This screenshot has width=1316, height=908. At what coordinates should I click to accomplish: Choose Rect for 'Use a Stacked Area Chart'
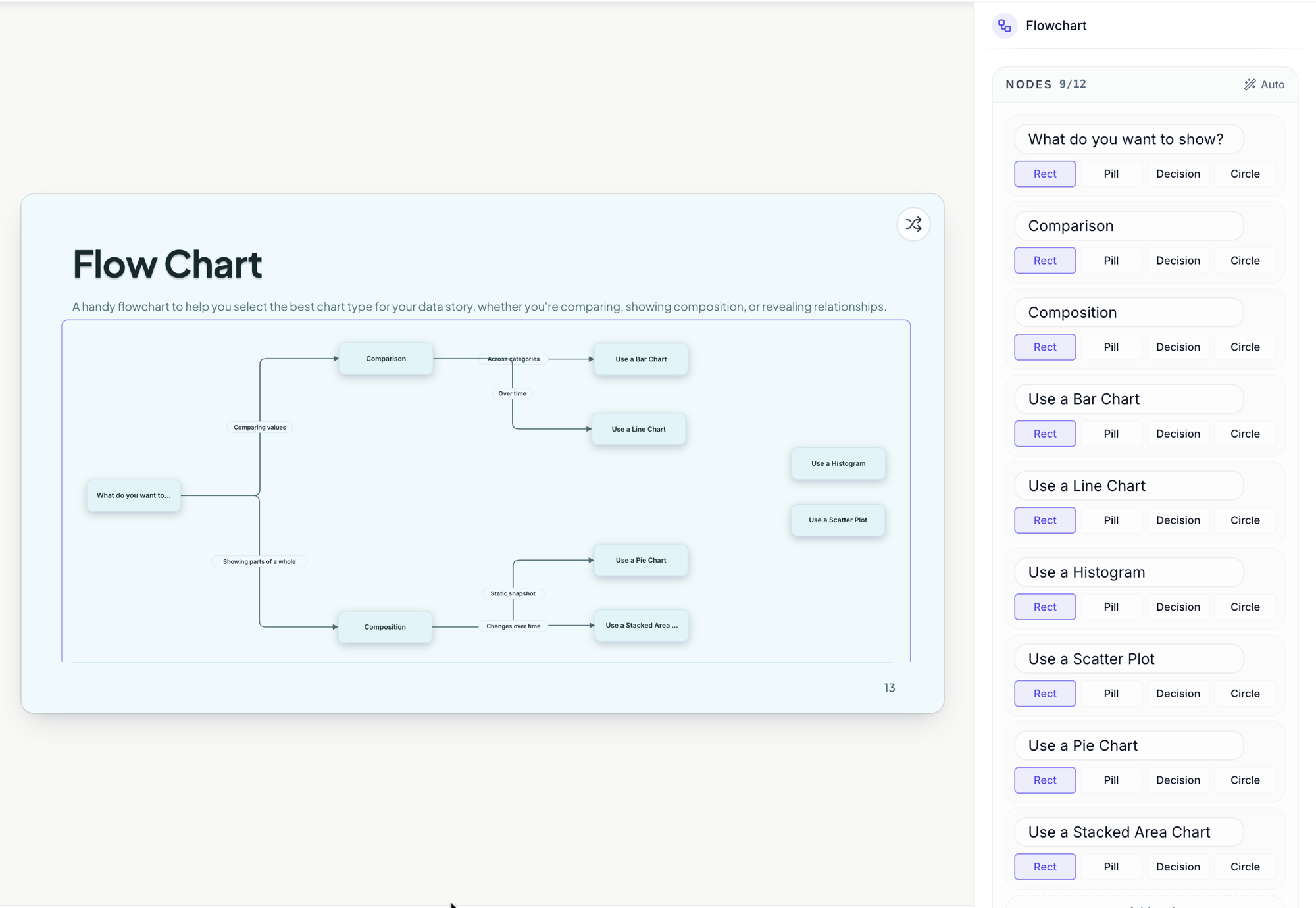1045,867
